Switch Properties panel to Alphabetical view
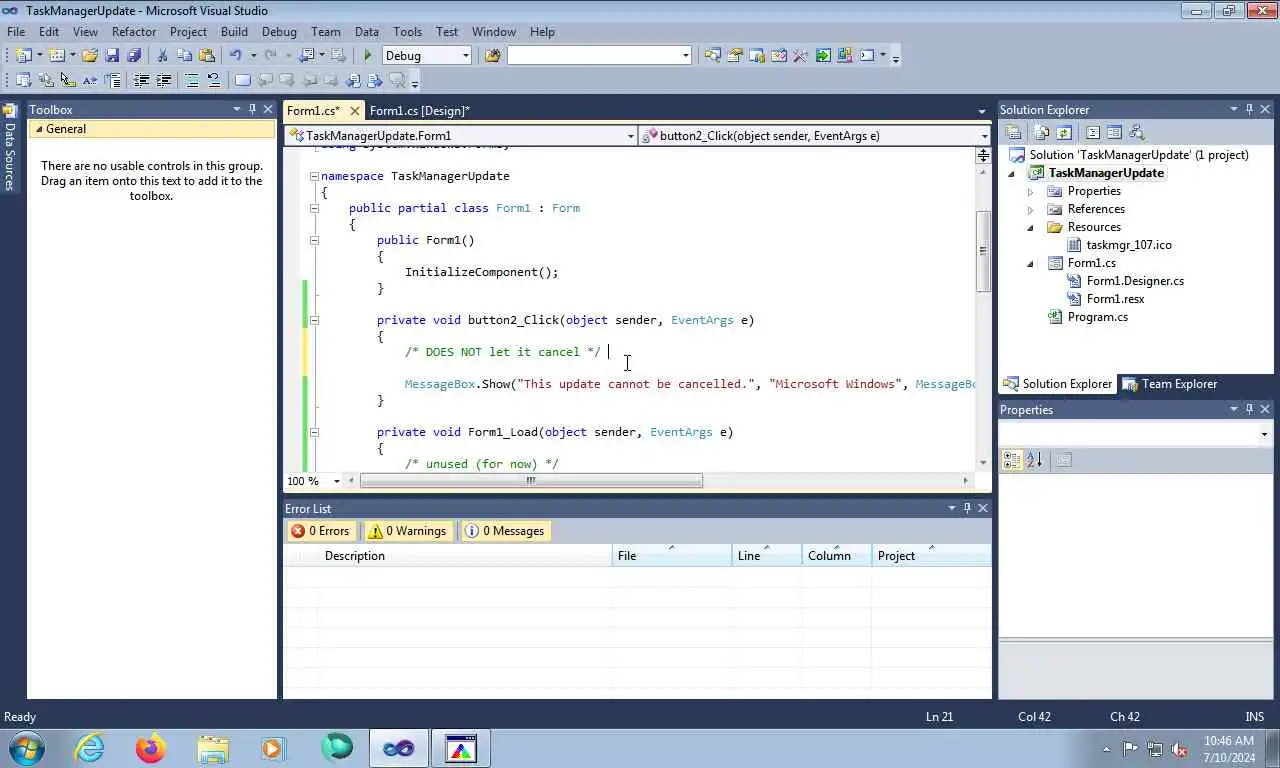This screenshot has height=768, width=1280. coord(1034,460)
